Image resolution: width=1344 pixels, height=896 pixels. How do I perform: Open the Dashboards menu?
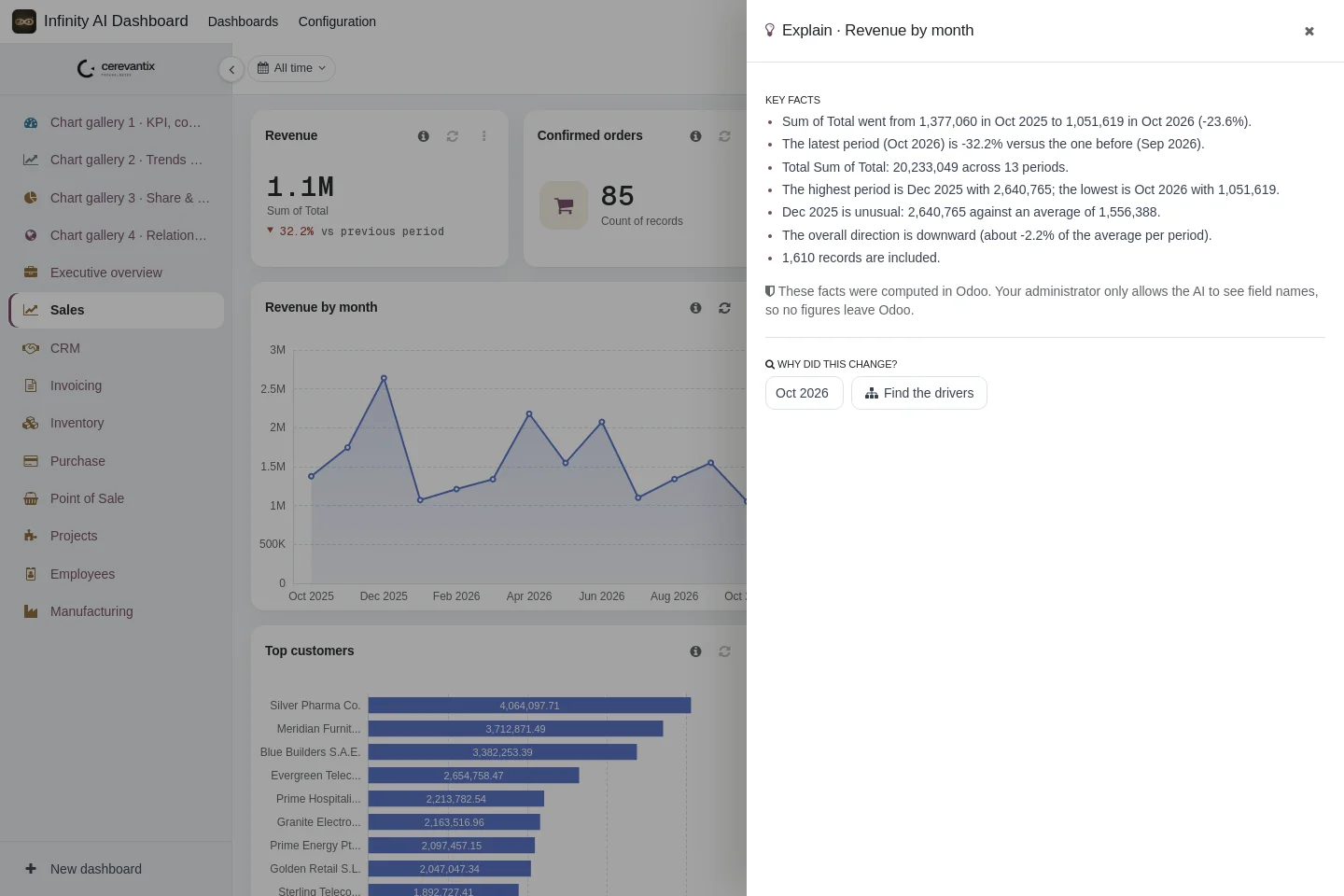coord(243,21)
